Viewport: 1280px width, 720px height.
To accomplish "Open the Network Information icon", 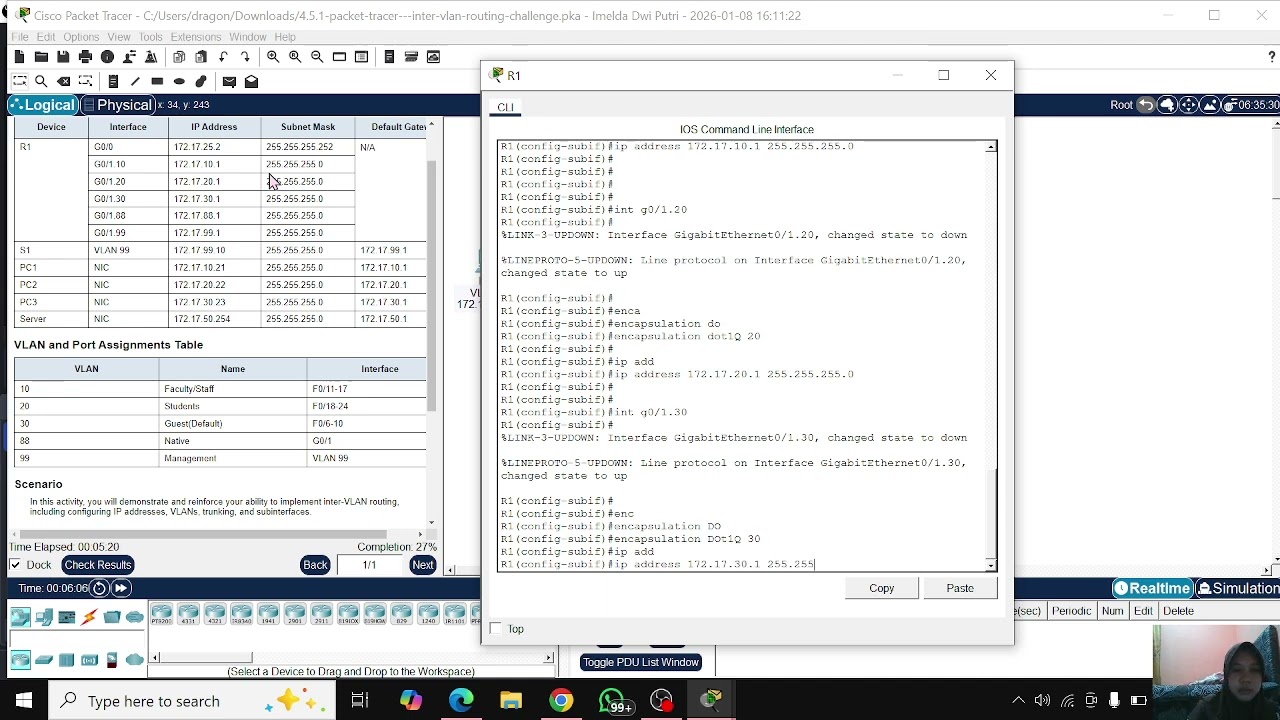I will (107, 57).
